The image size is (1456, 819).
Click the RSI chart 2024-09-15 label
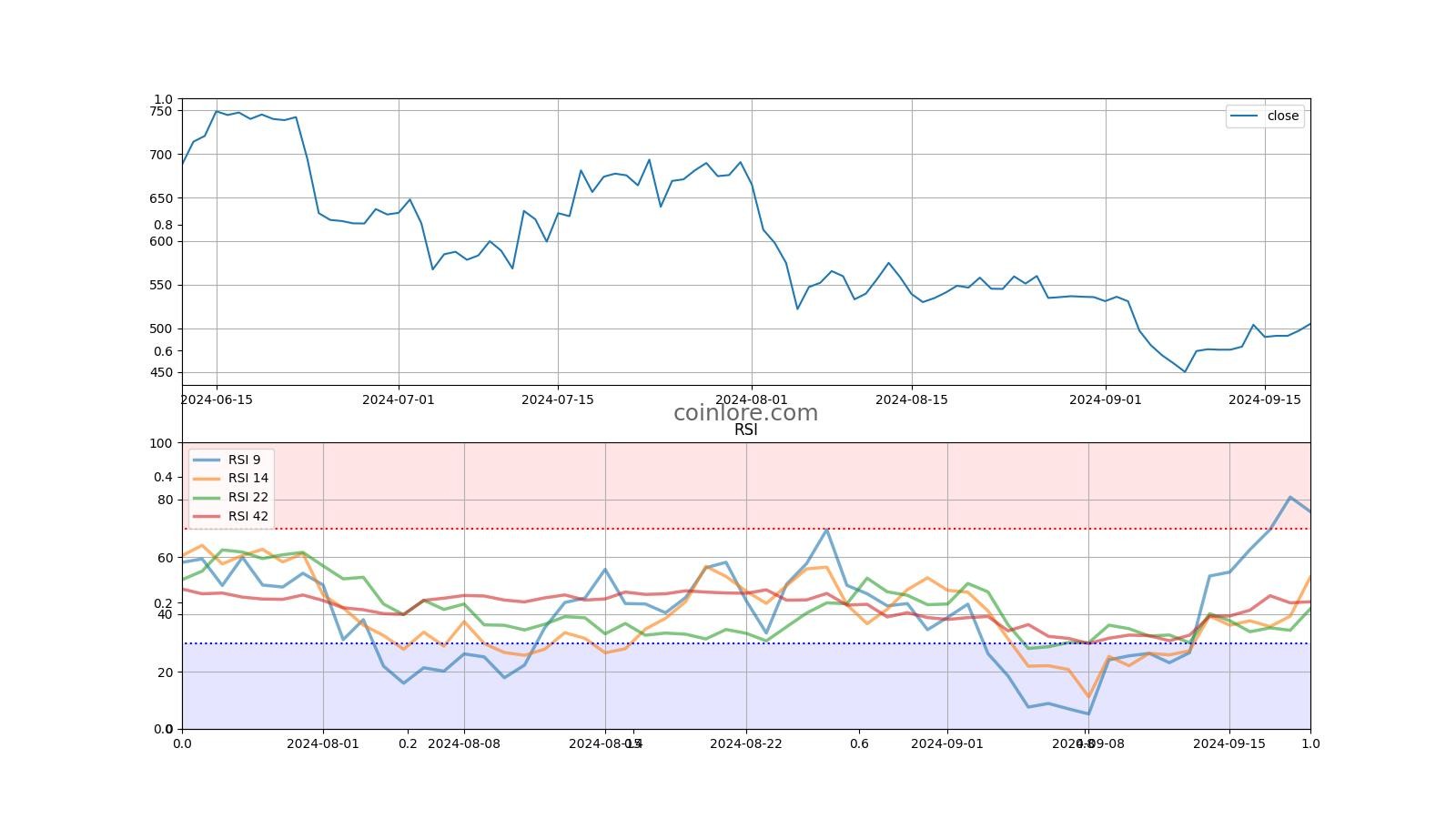[x=1229, y=743]
